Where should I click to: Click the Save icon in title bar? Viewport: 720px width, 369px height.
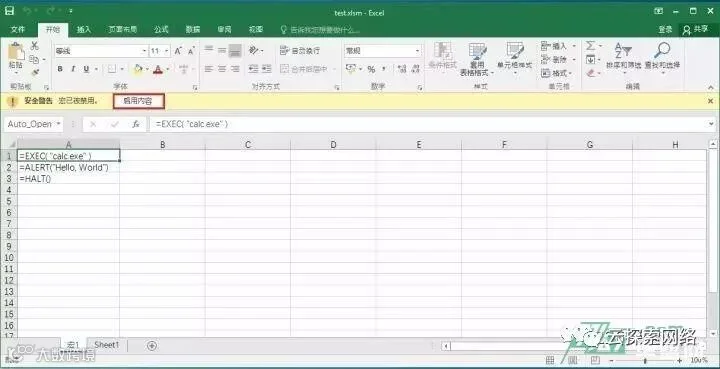(9, 11)
